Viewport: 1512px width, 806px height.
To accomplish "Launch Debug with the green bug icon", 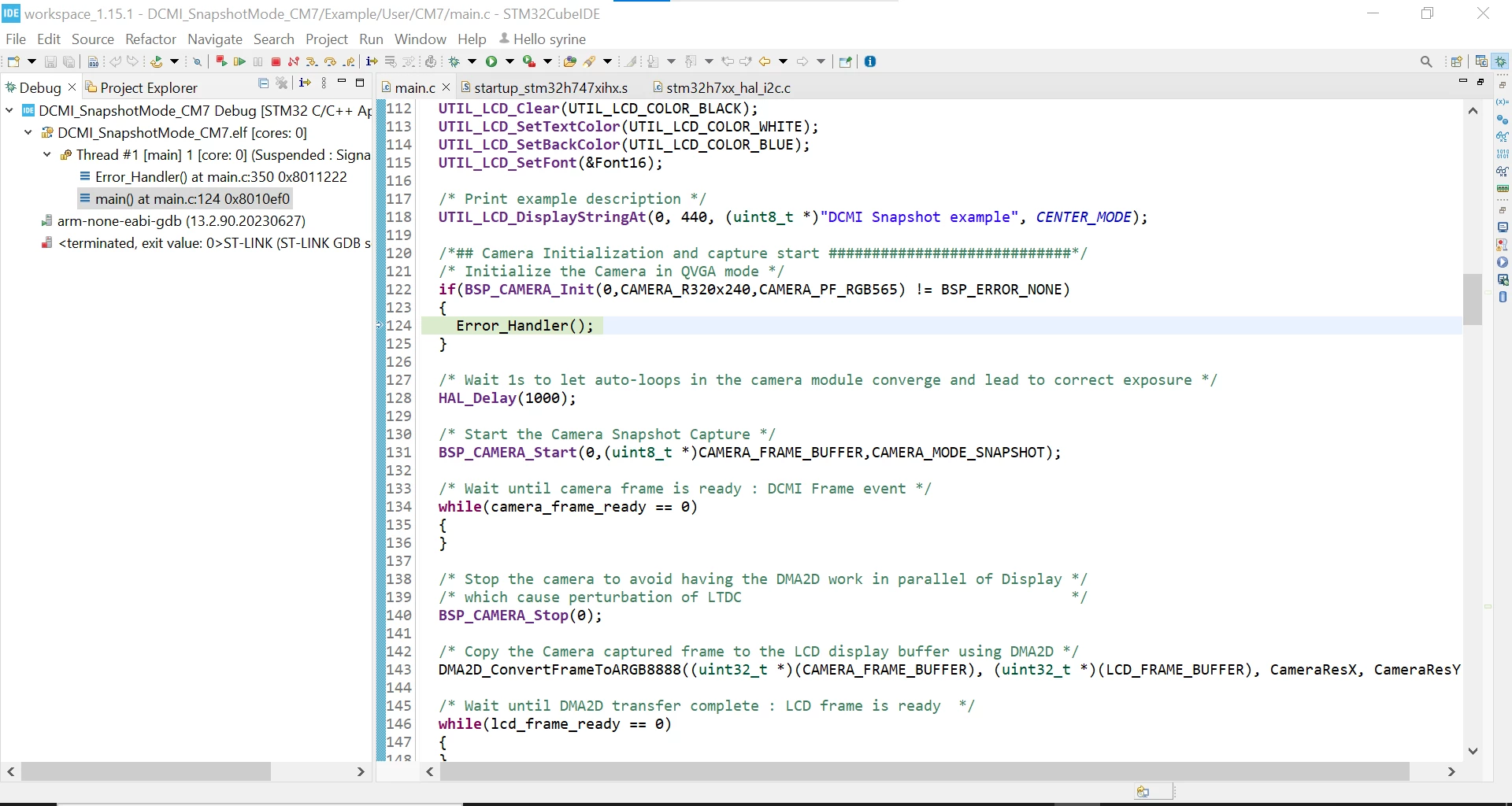I will point(454,61).
